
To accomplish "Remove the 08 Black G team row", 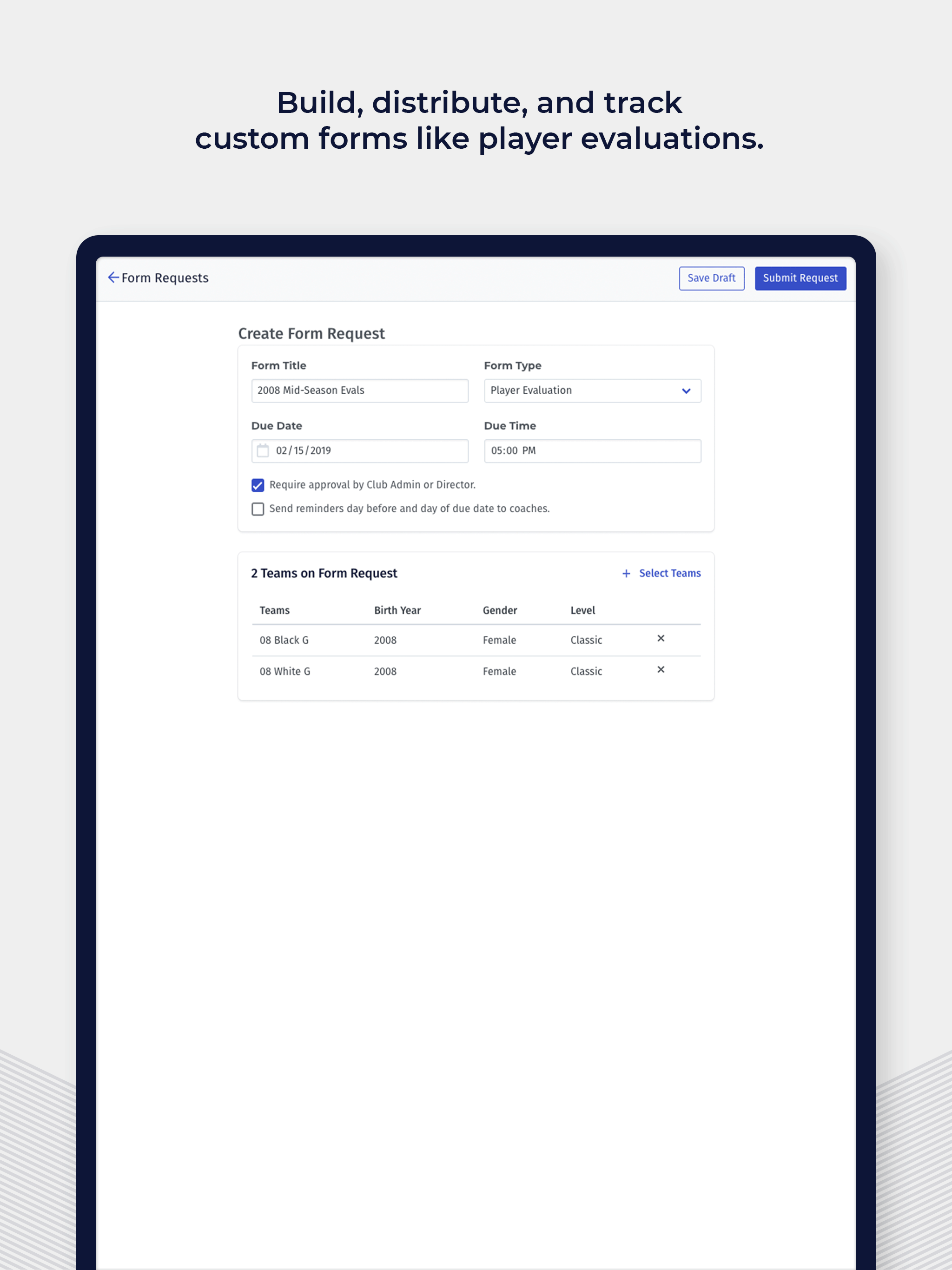I will click(661, 638).
